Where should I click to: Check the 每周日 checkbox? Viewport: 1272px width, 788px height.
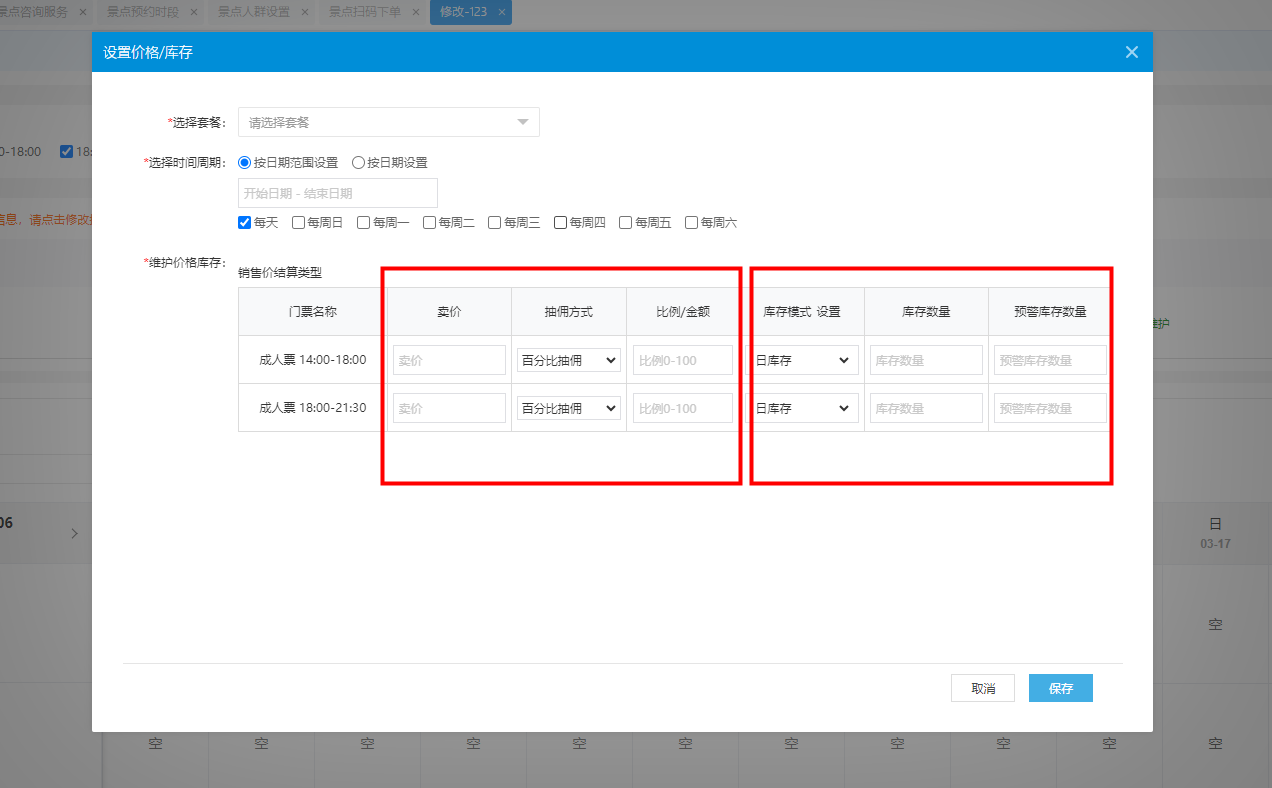tap(298, 223)
